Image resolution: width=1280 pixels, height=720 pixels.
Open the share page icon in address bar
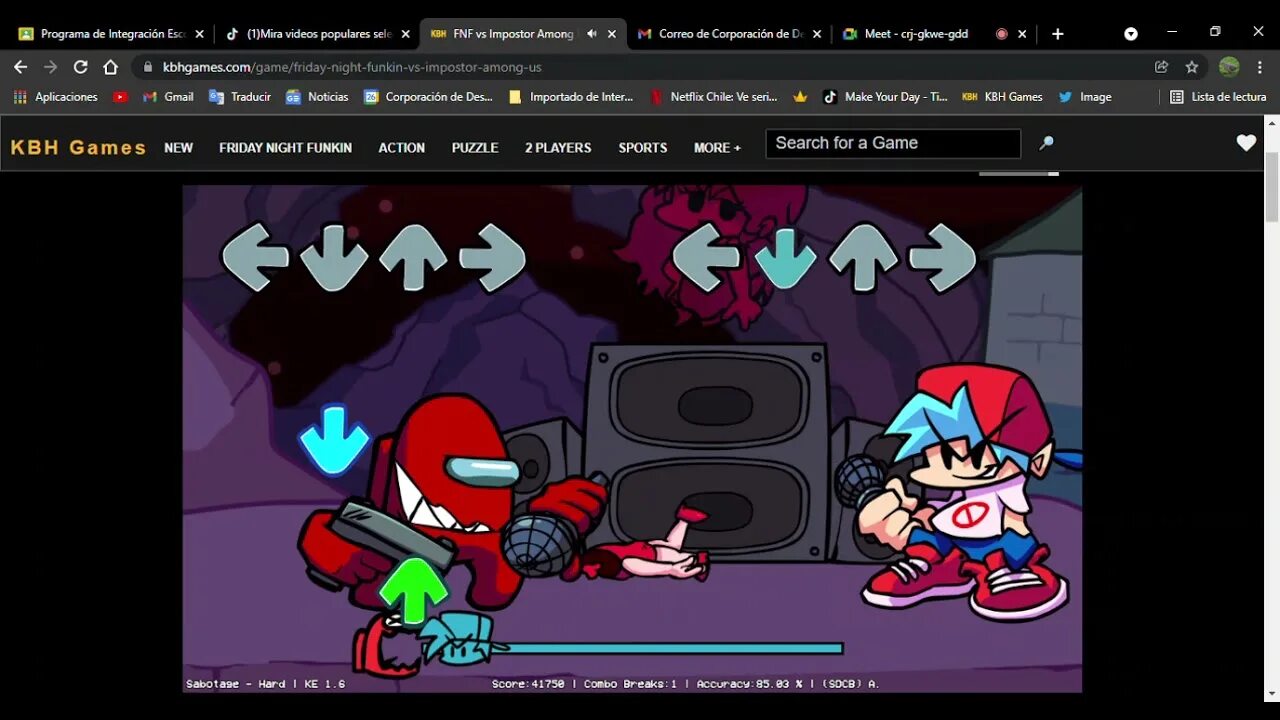(1161, 67)
